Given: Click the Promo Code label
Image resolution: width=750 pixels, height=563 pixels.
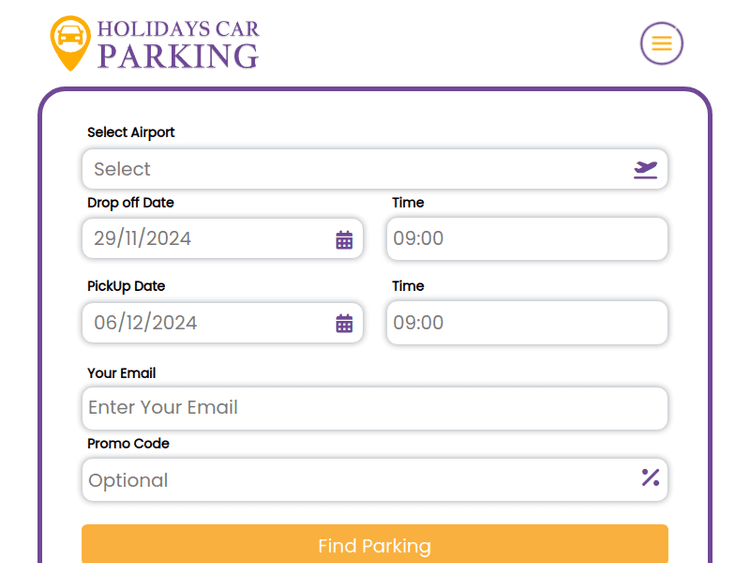Looking at the screenshot, I should click(x=128, y=443).
